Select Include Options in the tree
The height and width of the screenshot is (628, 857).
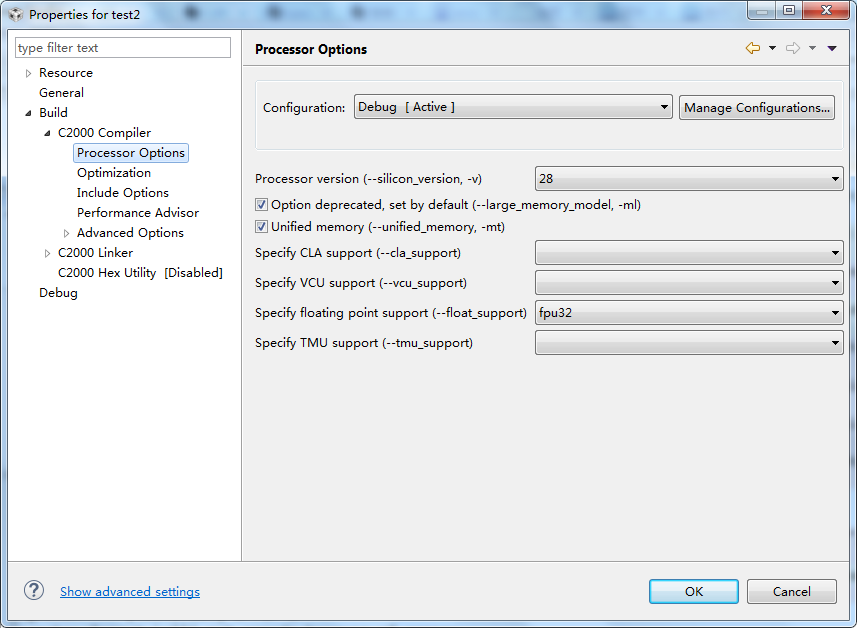(x=123, y=193)
